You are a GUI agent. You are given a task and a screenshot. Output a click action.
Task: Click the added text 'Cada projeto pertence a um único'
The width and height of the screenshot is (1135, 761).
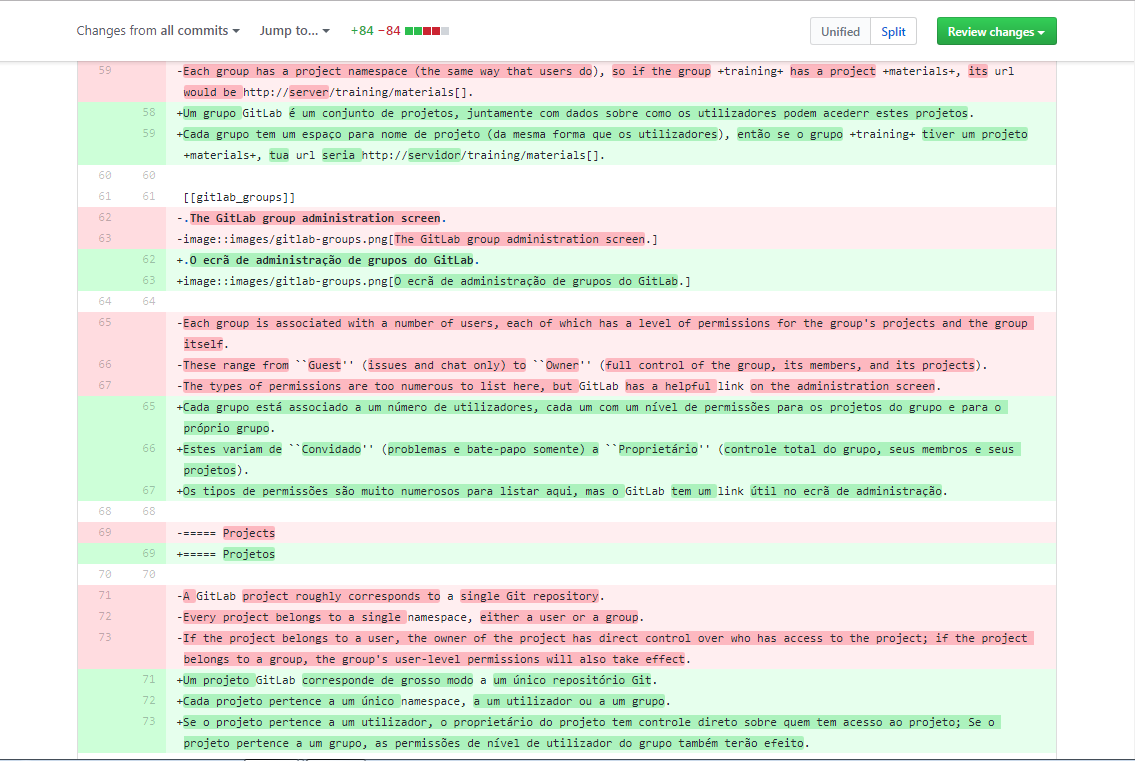[288, 701]
